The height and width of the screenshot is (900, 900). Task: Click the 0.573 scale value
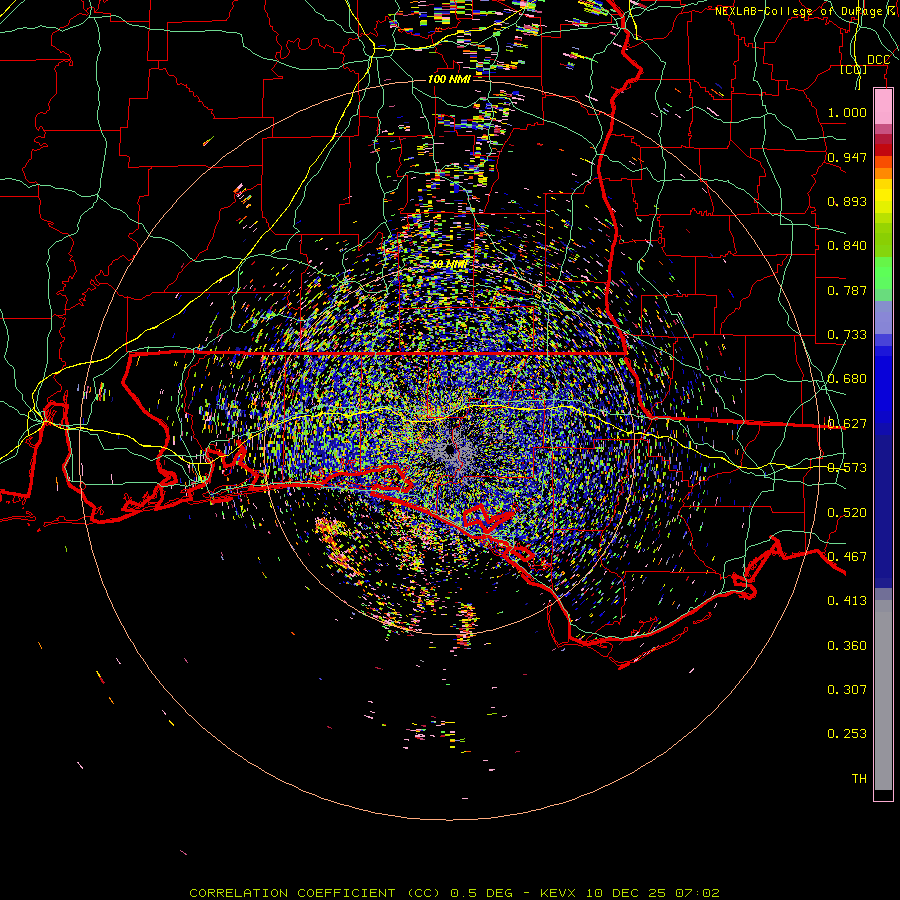pyautogui.click(x=847, y=468)
